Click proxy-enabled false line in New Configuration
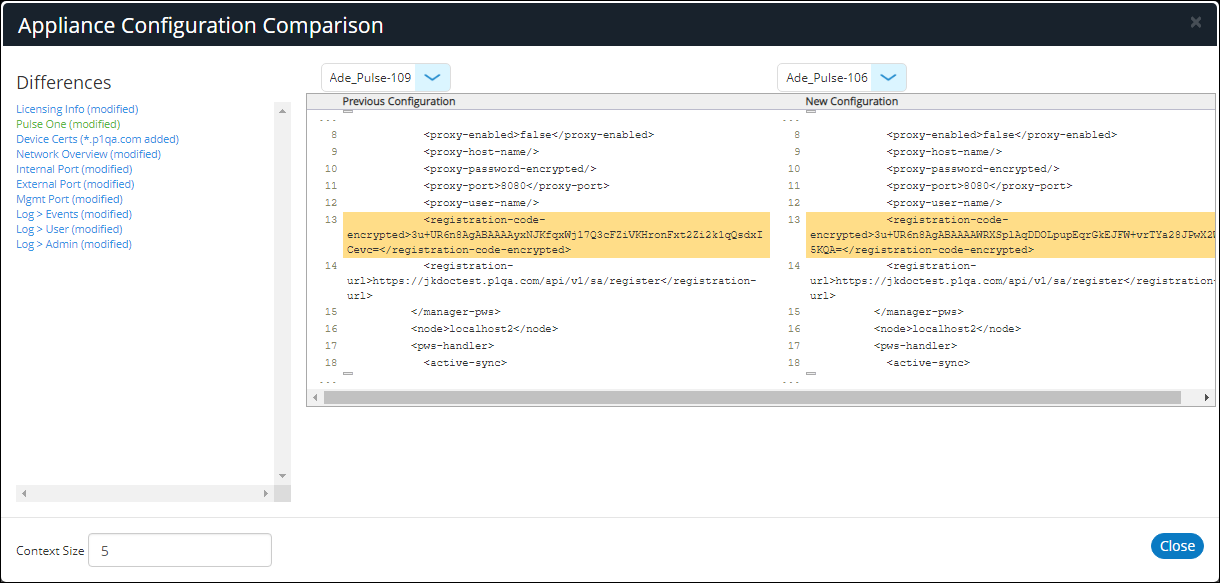The height and width of the screenshot is (583, 1220). pos(1001,135)
